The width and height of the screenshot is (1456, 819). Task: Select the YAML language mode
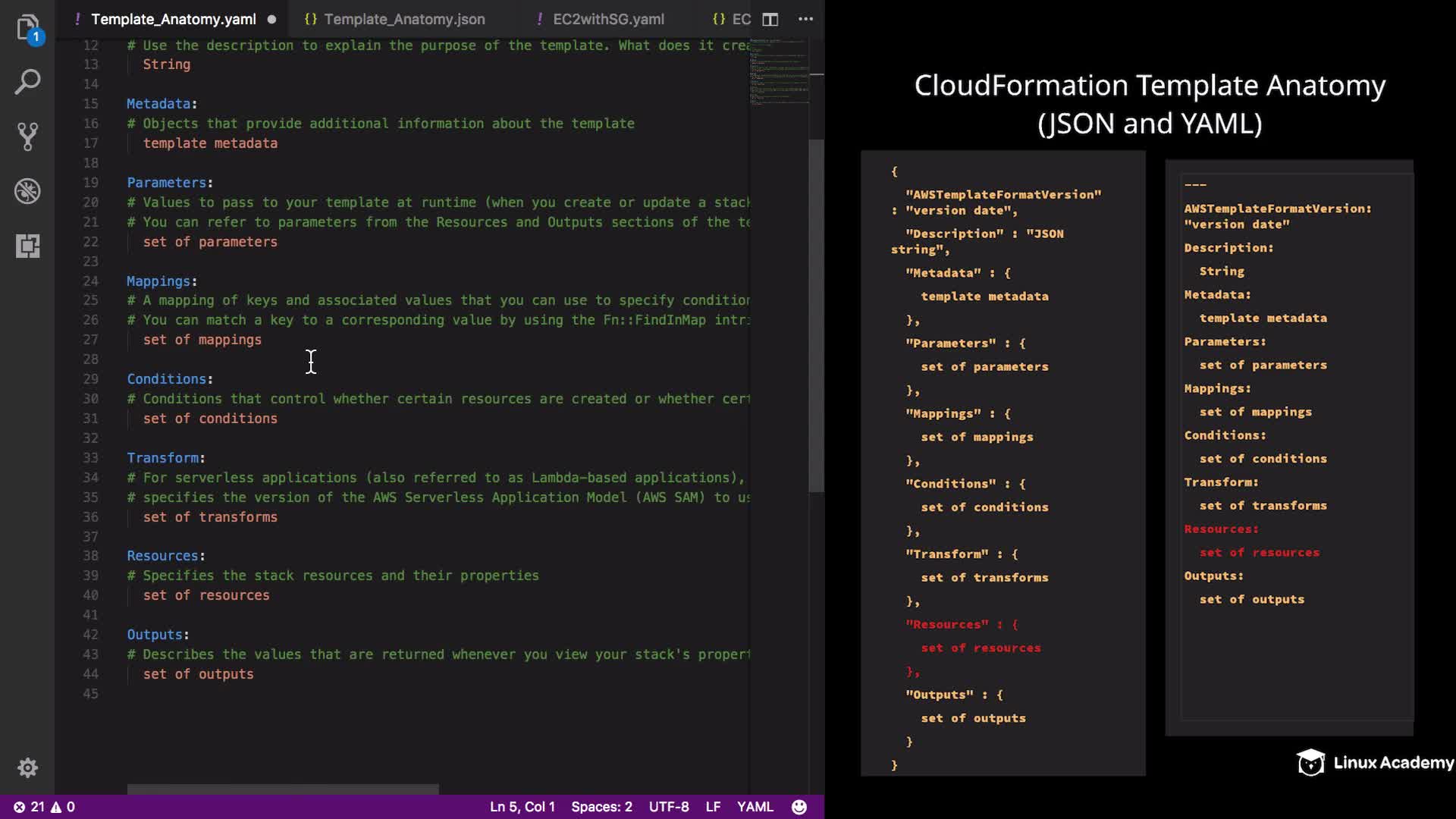pyautogui.click(x=755, y=807)
